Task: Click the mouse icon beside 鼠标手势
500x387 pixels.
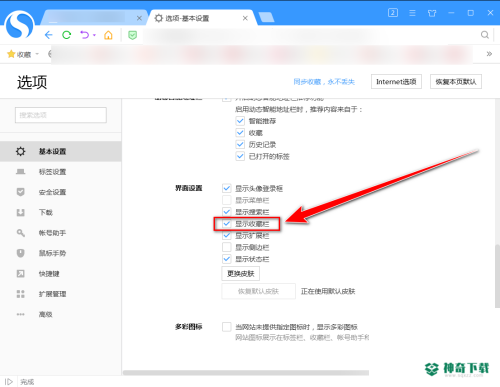Action: pyautogui.click(x=21, y=253)
